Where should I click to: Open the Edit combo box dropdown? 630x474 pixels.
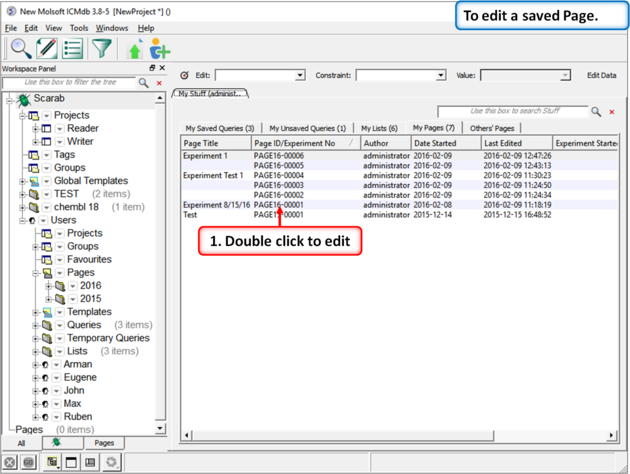[299, 76]
